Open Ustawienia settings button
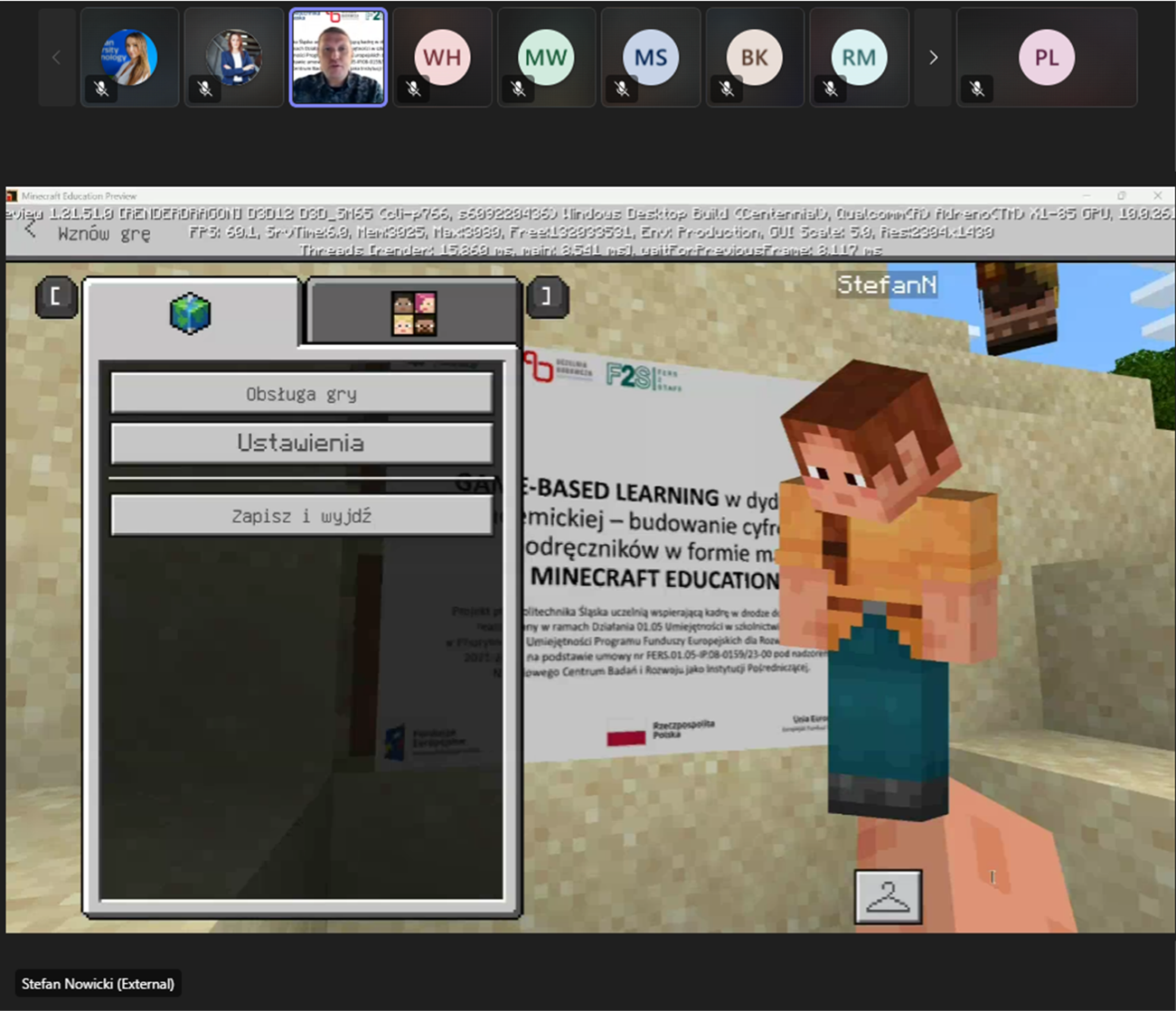The height and width of the screenshot is (1011, 1176). click(302, 443)
